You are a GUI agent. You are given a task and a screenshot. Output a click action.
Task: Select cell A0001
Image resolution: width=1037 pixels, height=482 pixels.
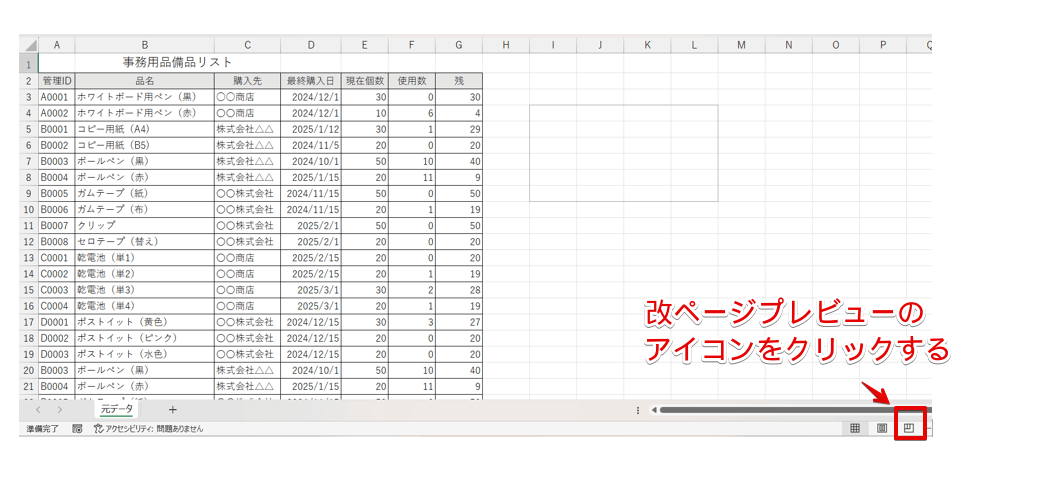(x=57, y=97)
